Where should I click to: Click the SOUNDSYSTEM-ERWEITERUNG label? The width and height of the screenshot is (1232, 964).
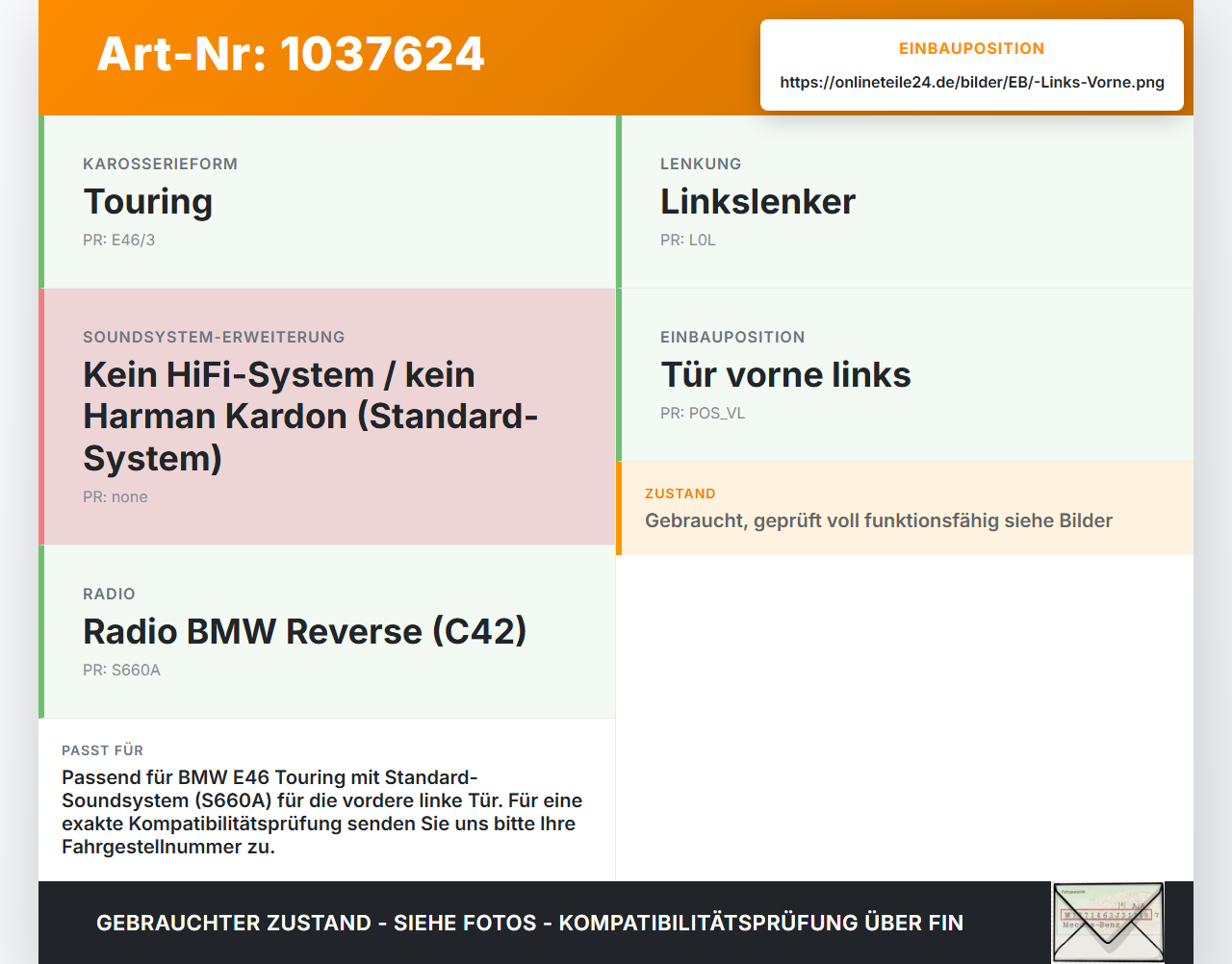coord(214,337)
